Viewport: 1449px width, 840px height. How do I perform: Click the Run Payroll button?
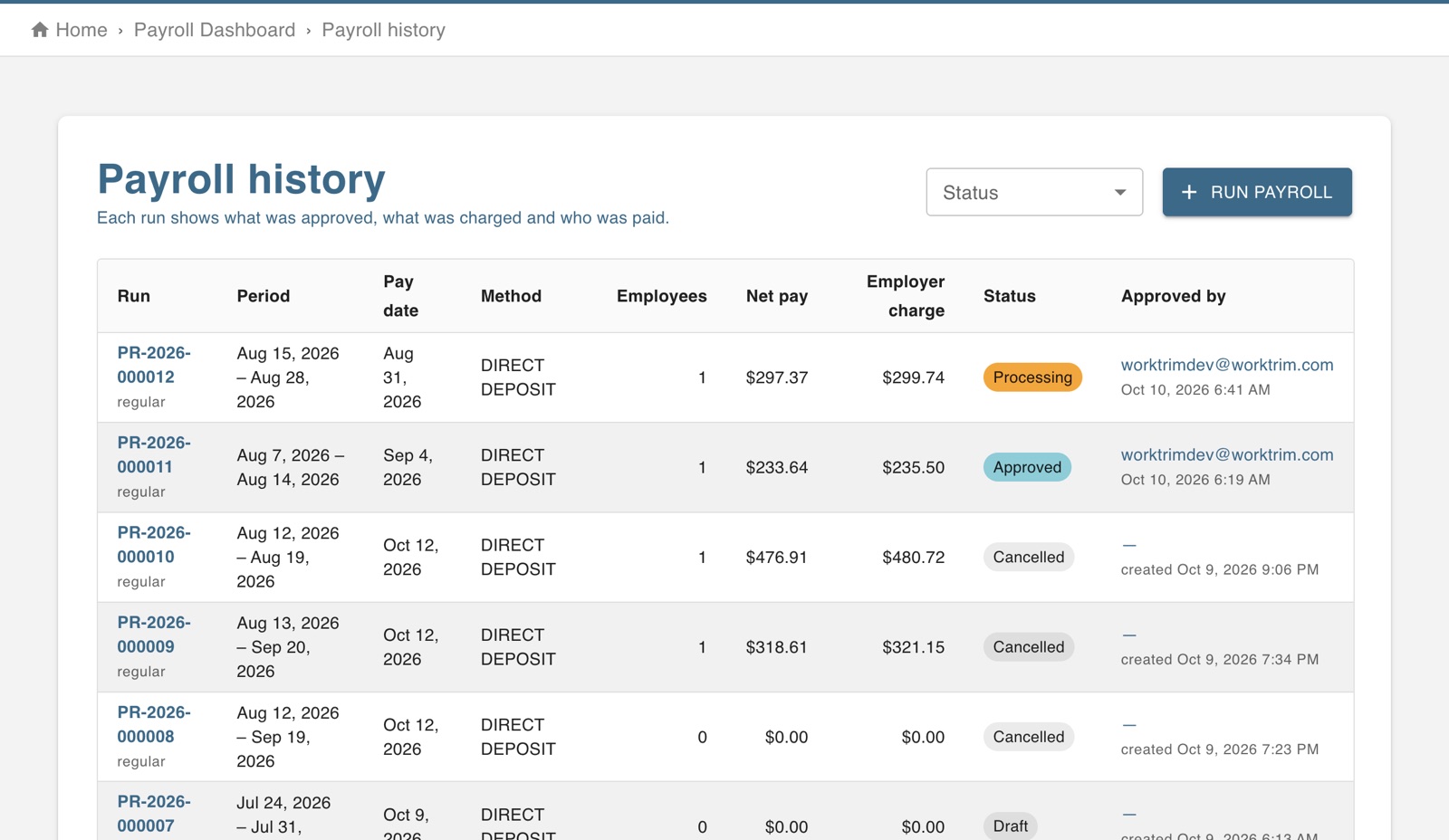pyautogui.click(x=1257, y=192)
